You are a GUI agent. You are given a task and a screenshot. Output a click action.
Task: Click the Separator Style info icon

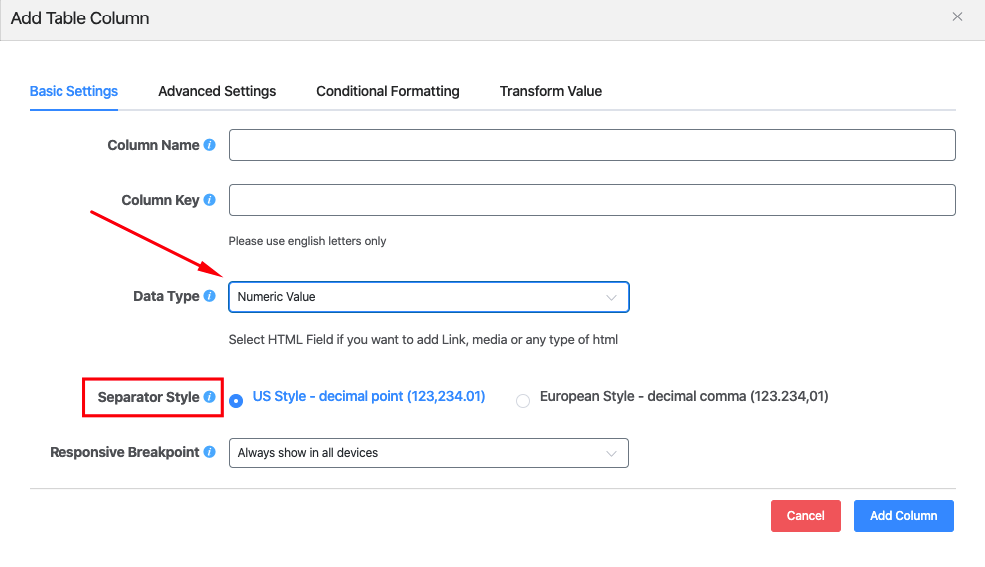[210, 397]
